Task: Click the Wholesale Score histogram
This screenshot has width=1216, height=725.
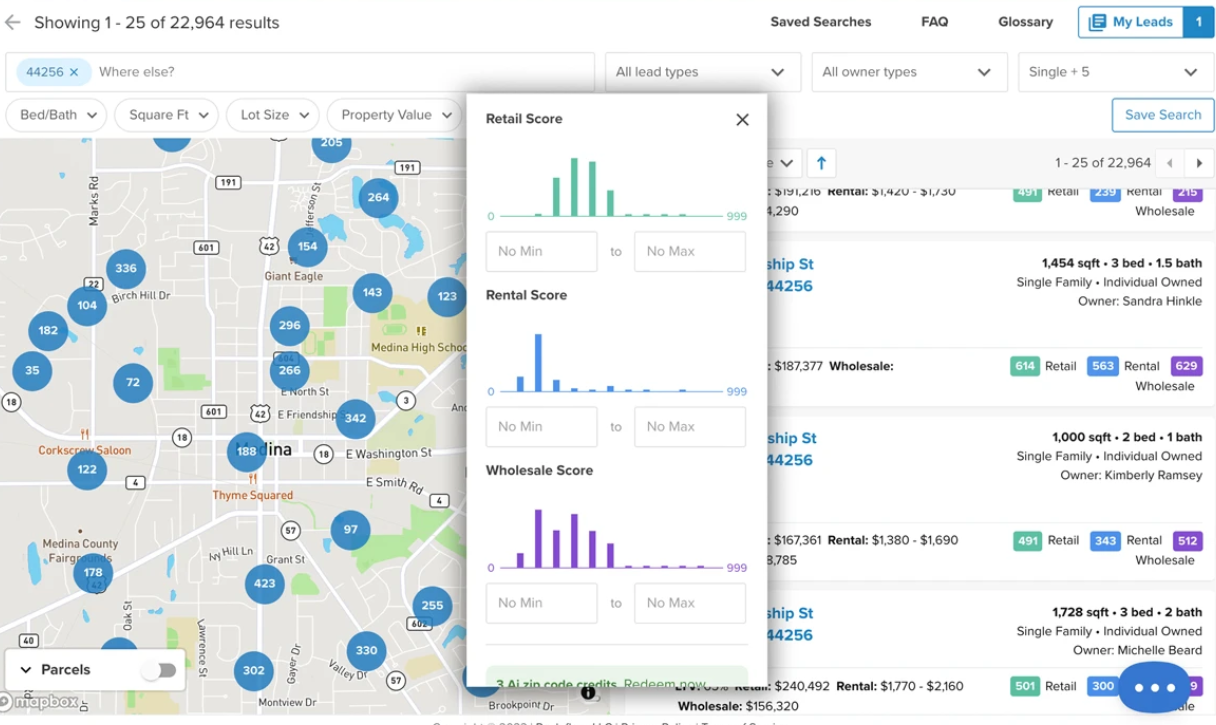Action: click(x=610, y=538)
